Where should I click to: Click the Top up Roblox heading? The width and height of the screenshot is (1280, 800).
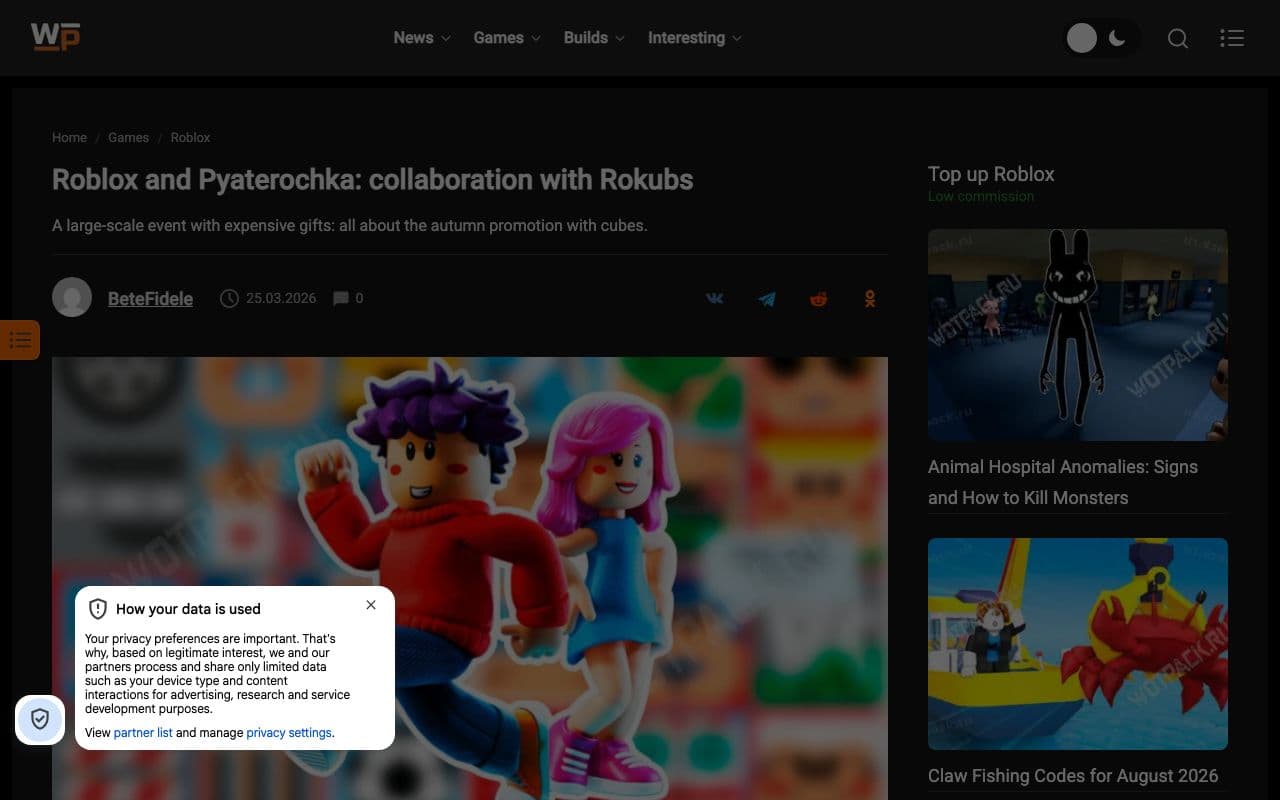991,174
